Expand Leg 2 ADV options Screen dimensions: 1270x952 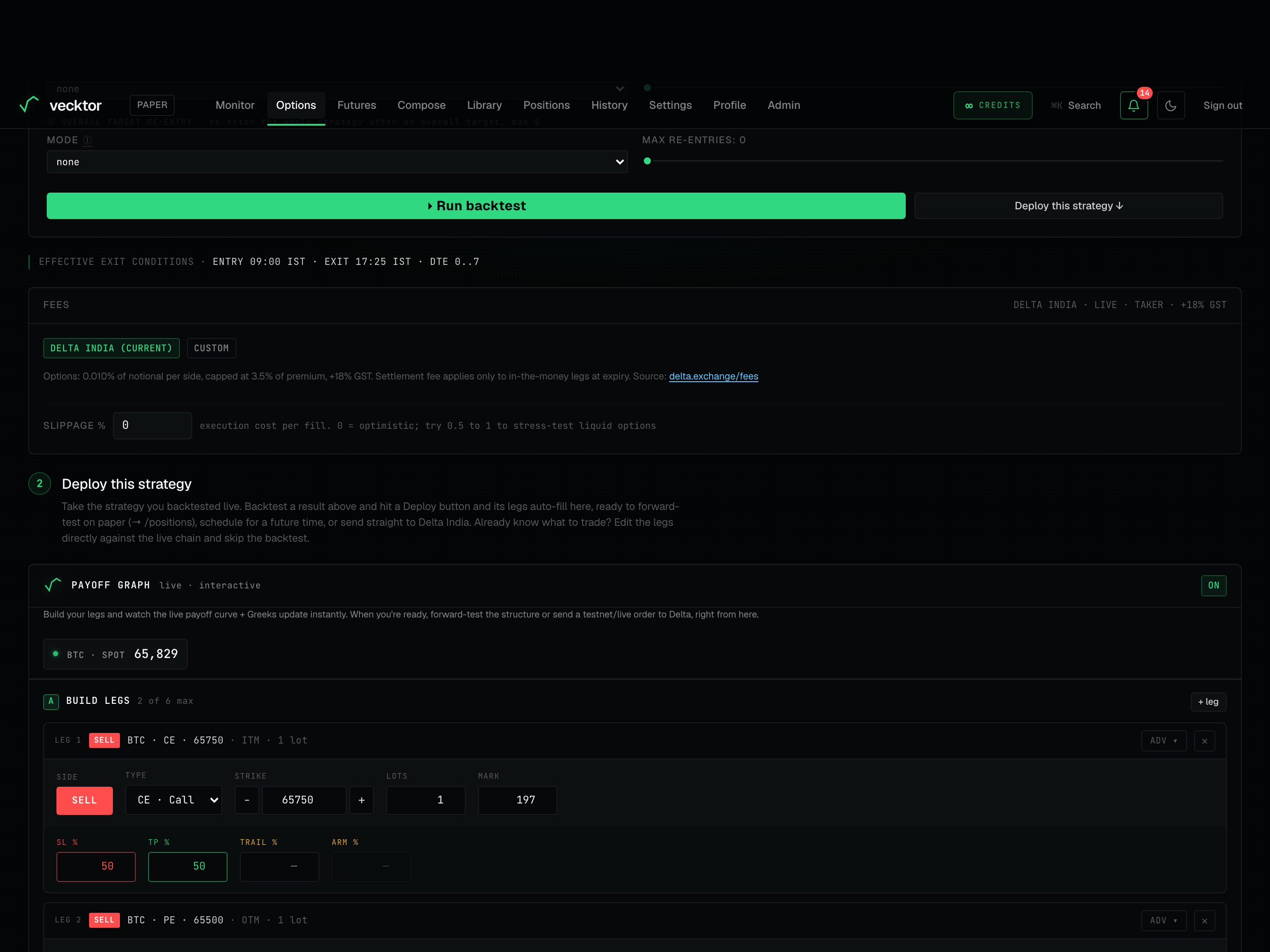coord(1164,920)
